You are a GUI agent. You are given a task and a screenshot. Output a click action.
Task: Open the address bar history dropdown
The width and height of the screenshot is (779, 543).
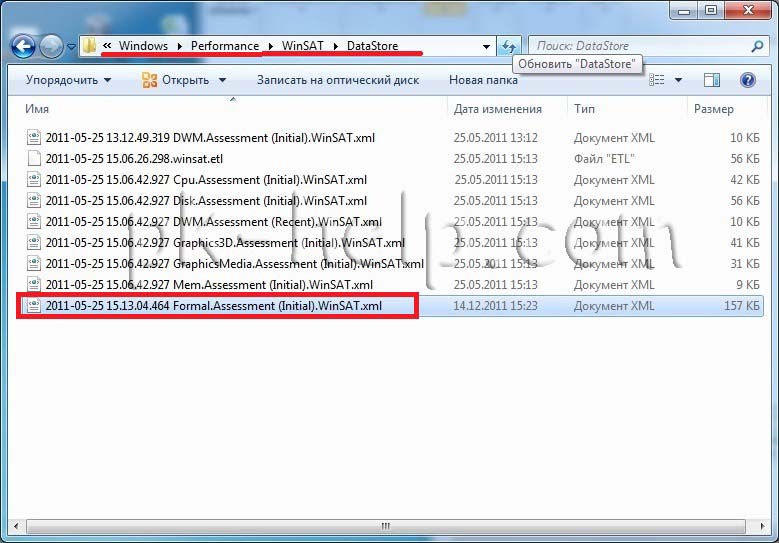[x=486, y=47]
